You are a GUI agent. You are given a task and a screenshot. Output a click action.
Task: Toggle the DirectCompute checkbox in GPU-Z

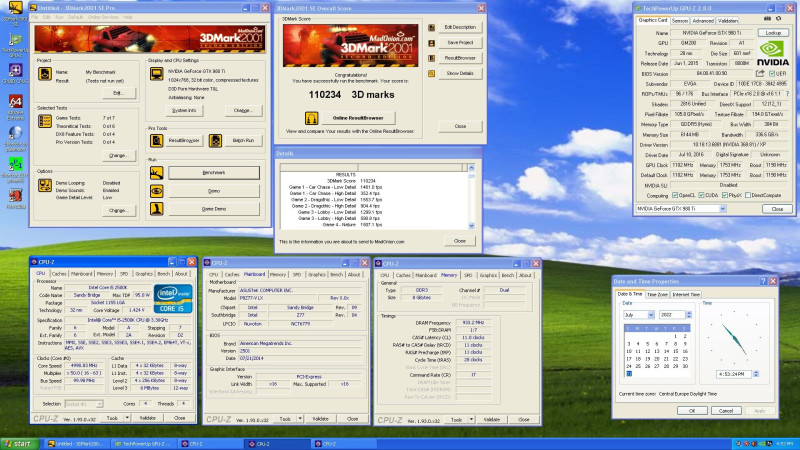pos(748,195)
